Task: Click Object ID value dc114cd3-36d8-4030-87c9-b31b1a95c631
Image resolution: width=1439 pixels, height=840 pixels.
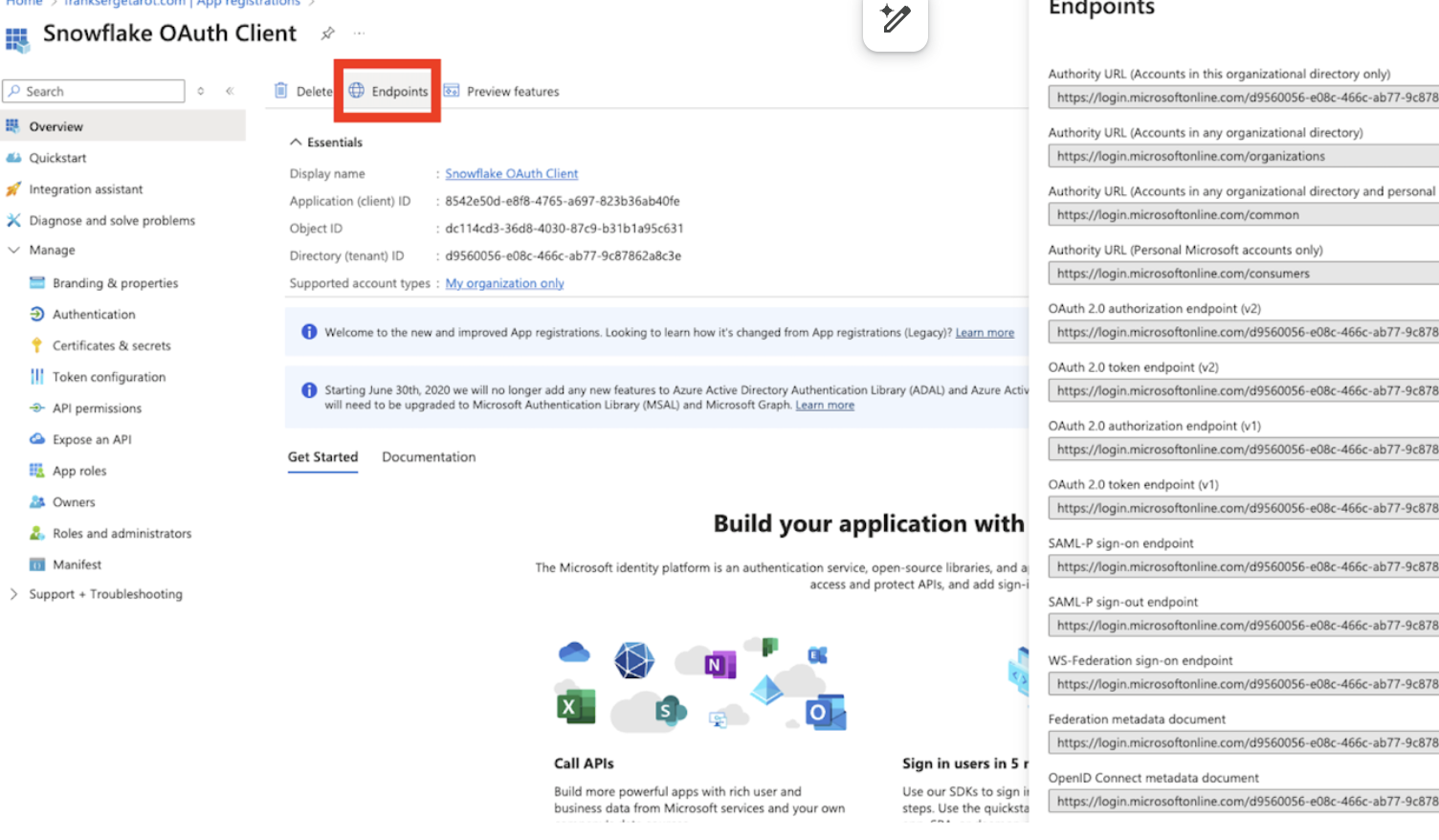Action: (565, 229)
